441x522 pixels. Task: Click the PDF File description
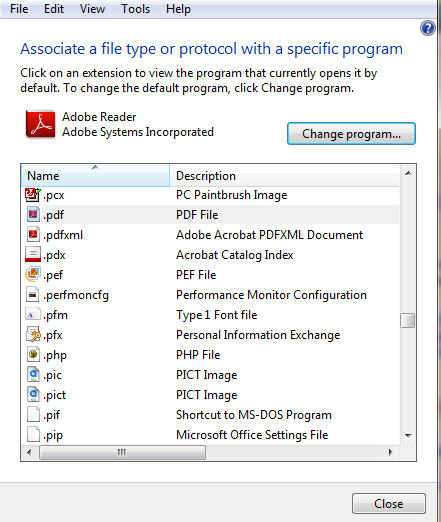197,215
